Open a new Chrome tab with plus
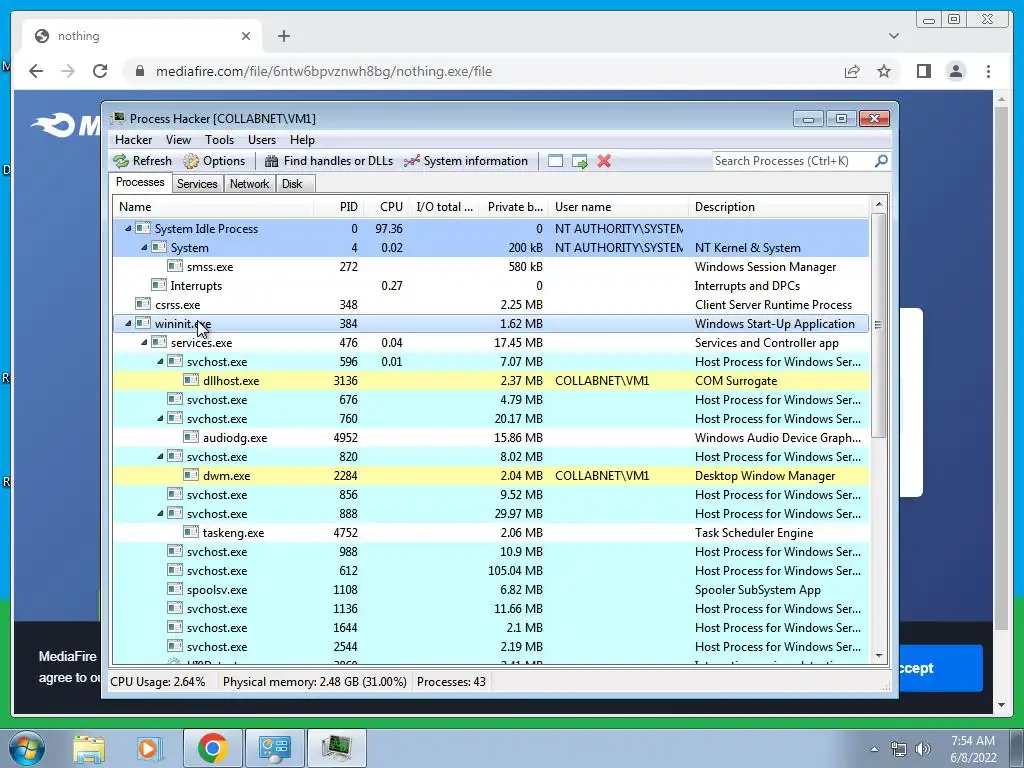The image size is (1024, 768). [x=283, y=36]
